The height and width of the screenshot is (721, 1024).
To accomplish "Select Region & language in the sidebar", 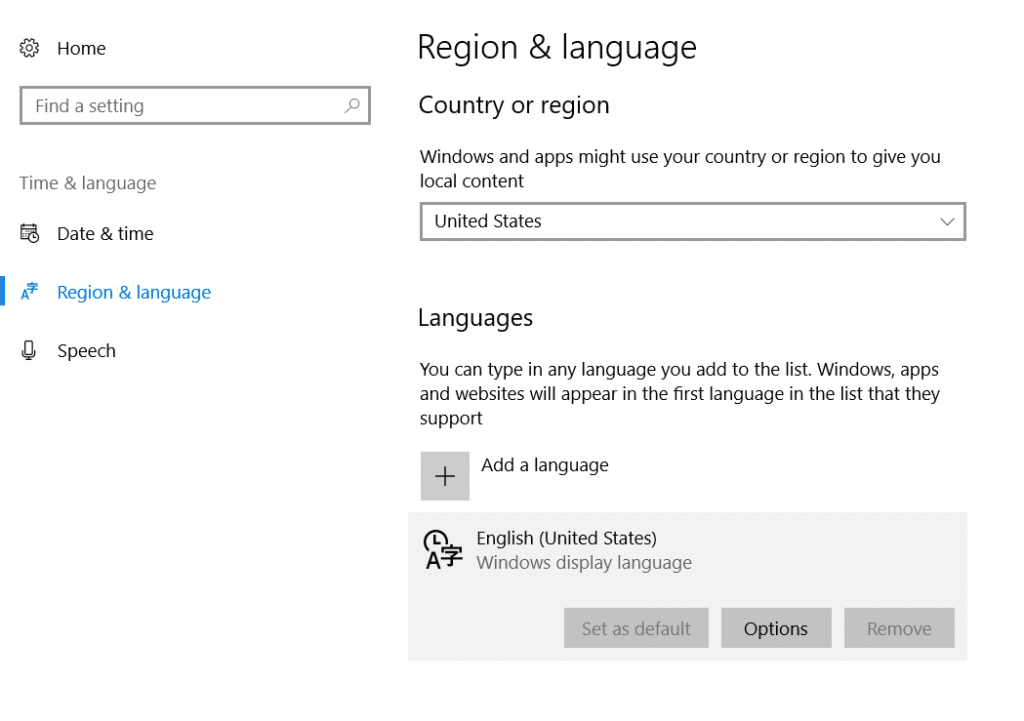I will [134, 292].
